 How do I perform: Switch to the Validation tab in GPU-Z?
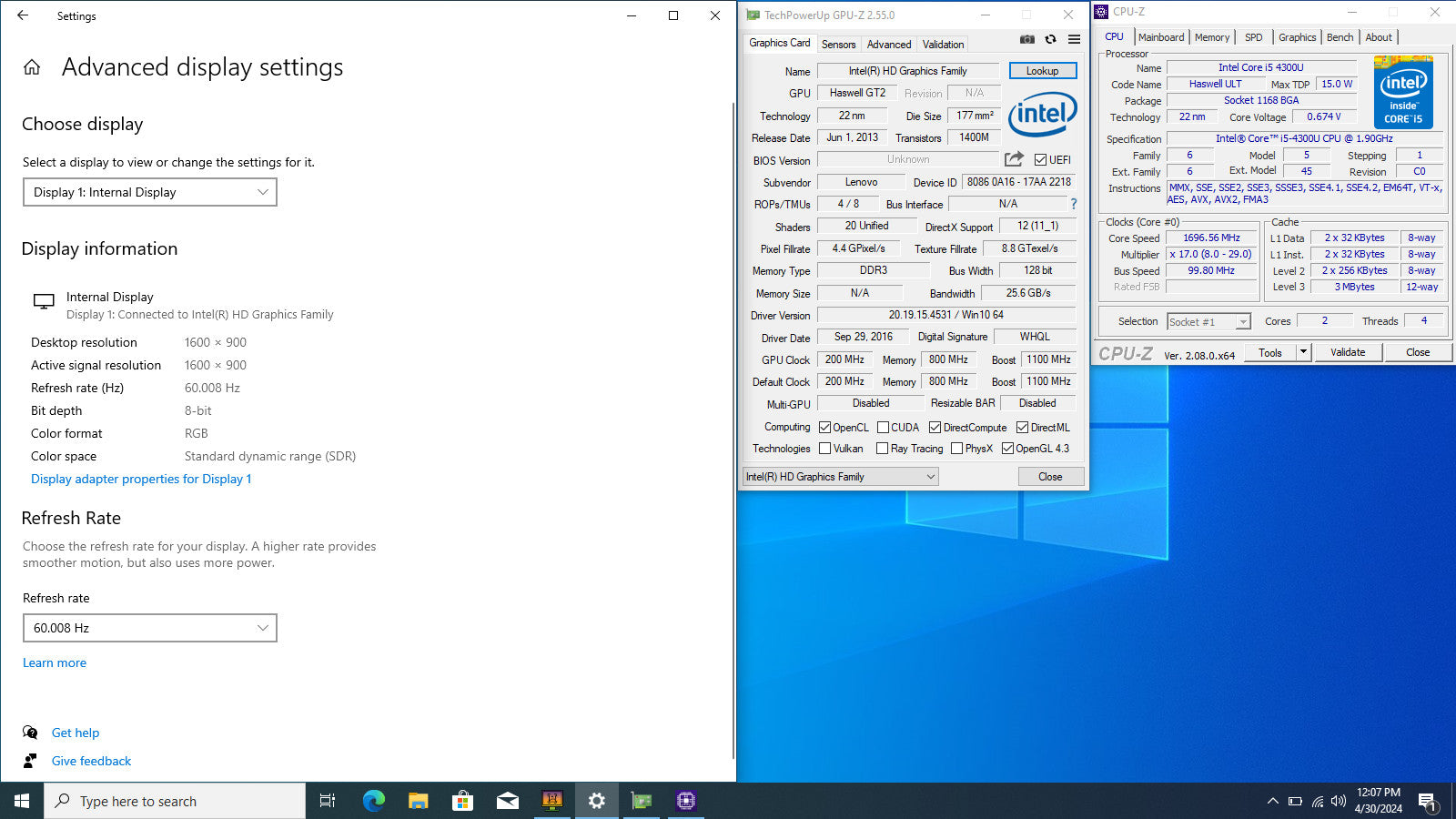(x=943, y=44)
